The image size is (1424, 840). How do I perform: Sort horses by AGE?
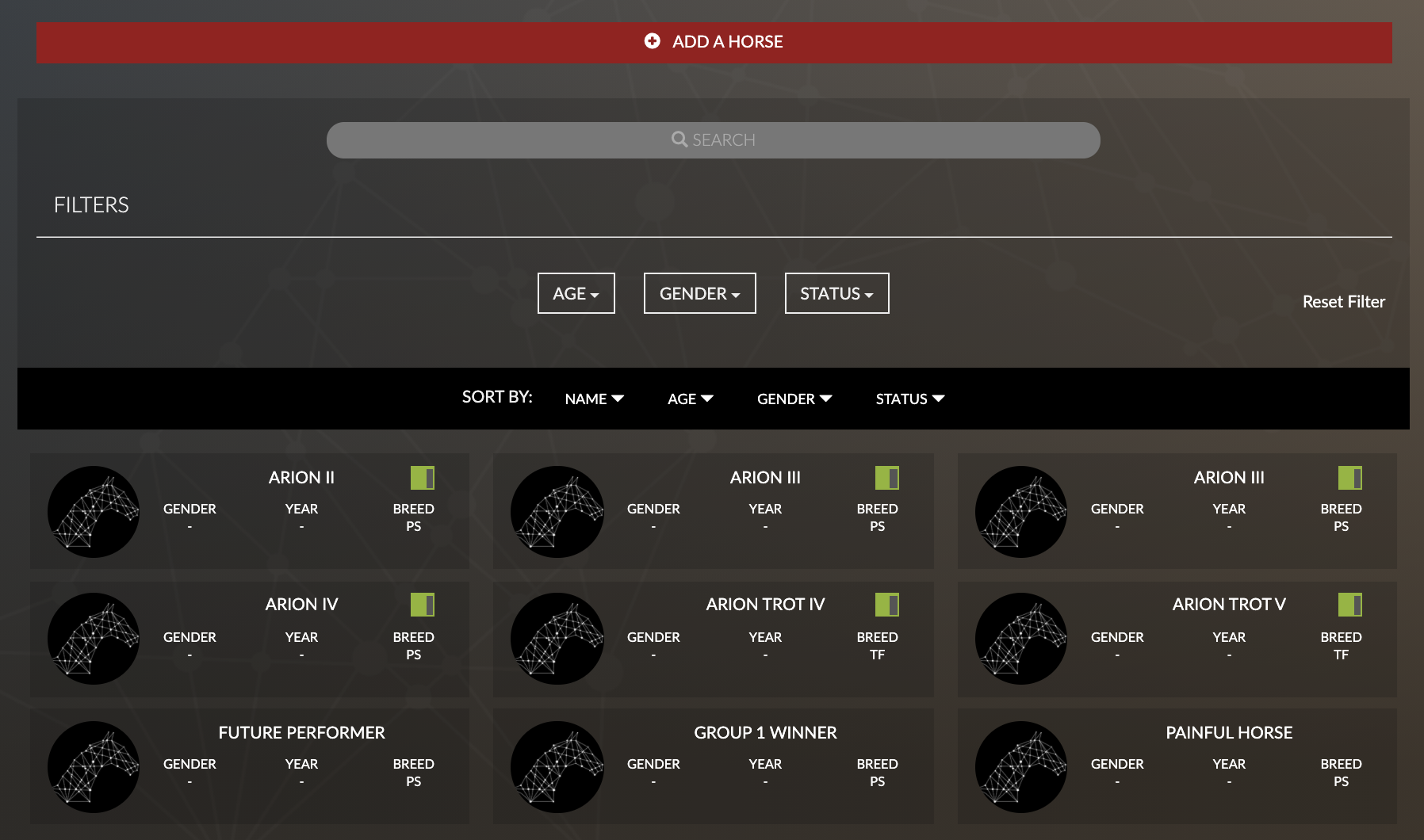691,399
